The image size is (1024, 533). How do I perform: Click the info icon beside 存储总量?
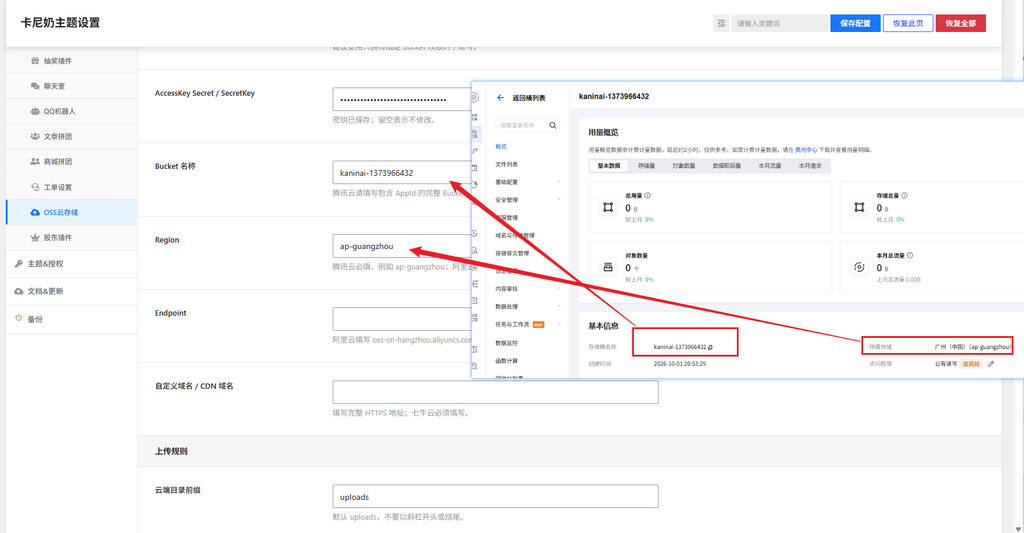904,195
